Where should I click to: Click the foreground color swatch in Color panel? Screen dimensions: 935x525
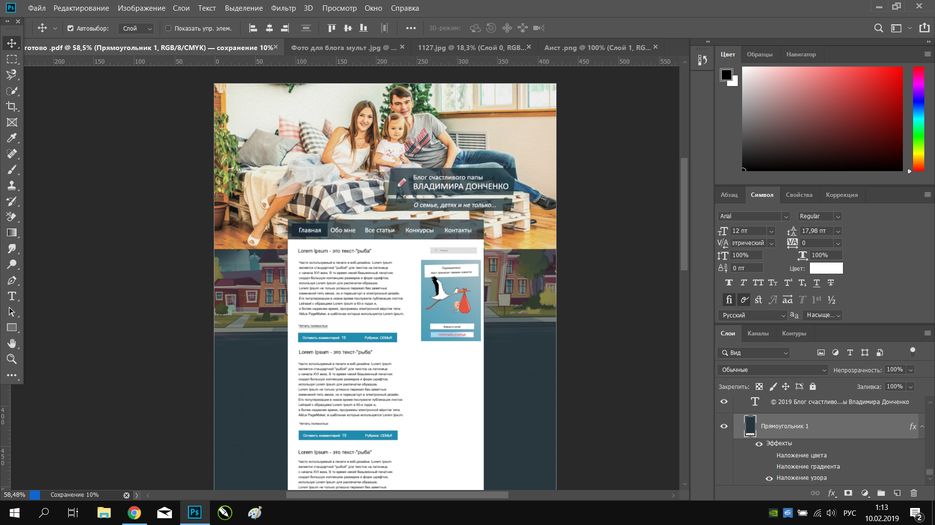[726, 75]
